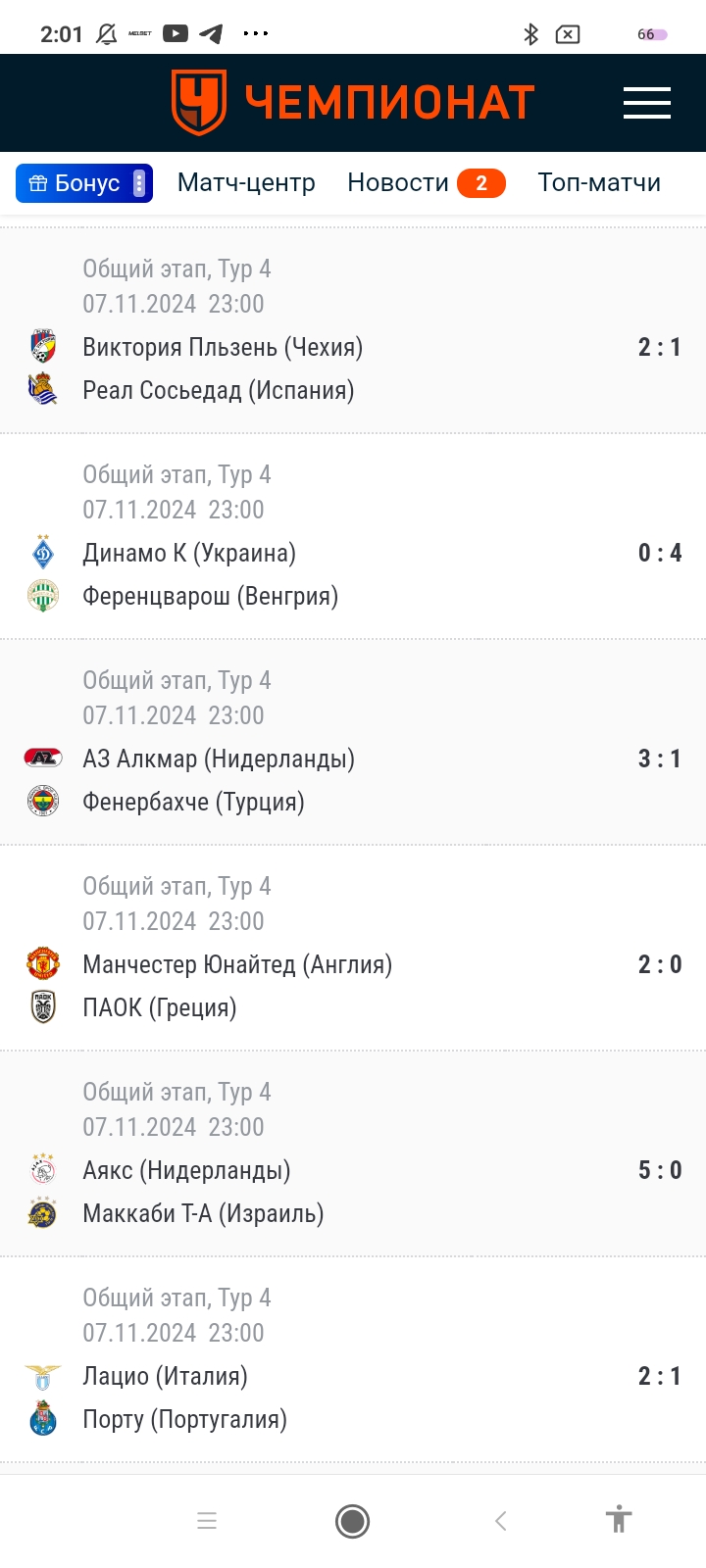This screenshot has width=706, height=1568.
Task: Open the Бонус three-dot options
Action: click(x=139, y=183)
